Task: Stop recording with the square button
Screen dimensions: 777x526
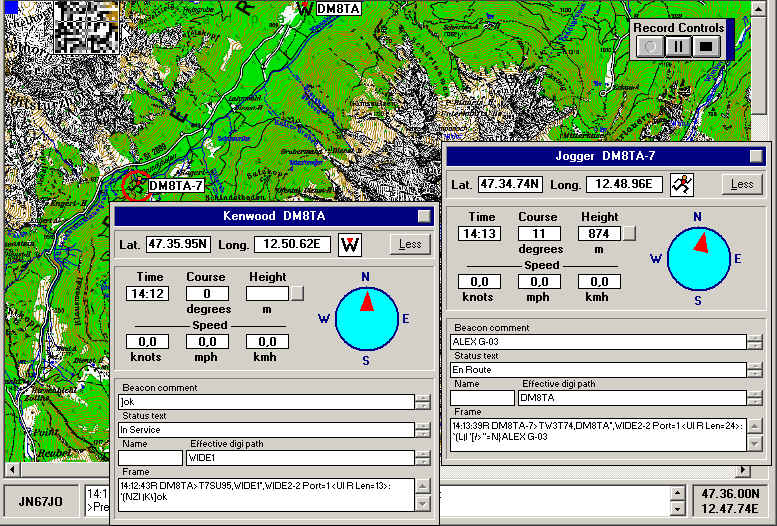Action: [707, 46]
